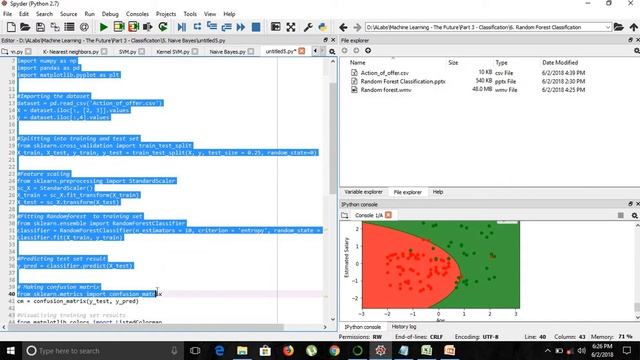Screen dimensions: 640x360
Task: Run current cell and advance to next
Action: click(x=133, y=27)
